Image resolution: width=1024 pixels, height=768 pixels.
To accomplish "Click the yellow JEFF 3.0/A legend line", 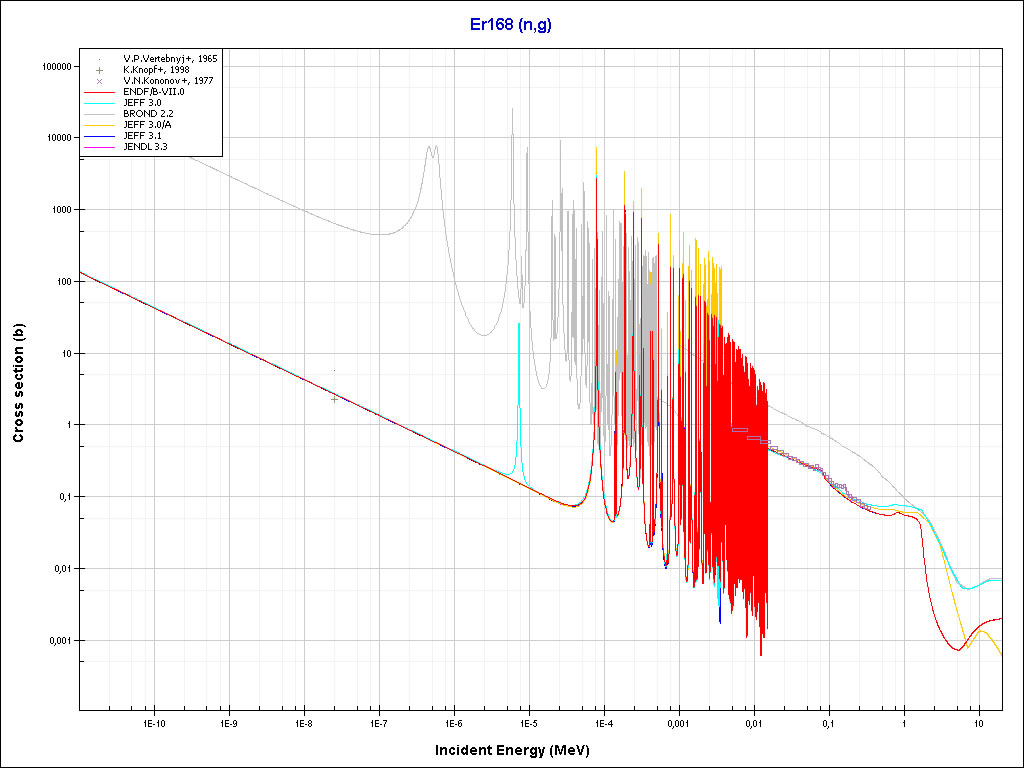I will pyautogui.click(x=100, y=125).
